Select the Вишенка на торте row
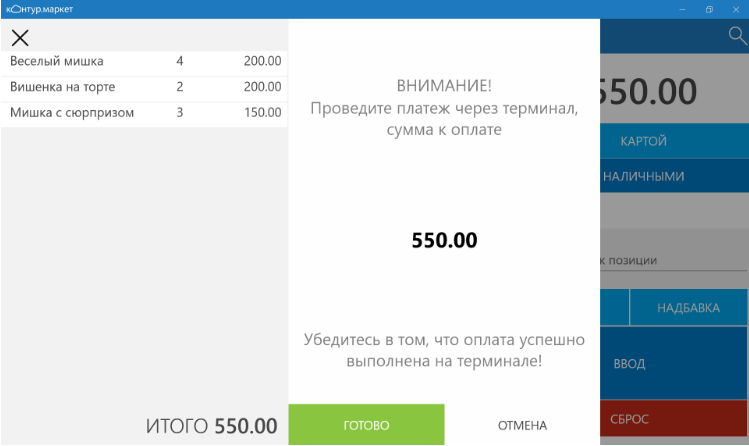This screenshot has height=446, width=749. [144, 87]
